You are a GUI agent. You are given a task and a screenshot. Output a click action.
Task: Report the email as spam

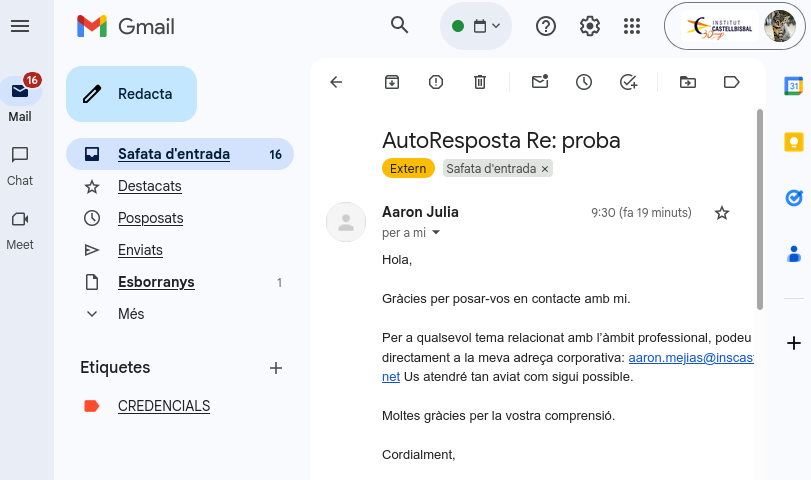(436, 82)
